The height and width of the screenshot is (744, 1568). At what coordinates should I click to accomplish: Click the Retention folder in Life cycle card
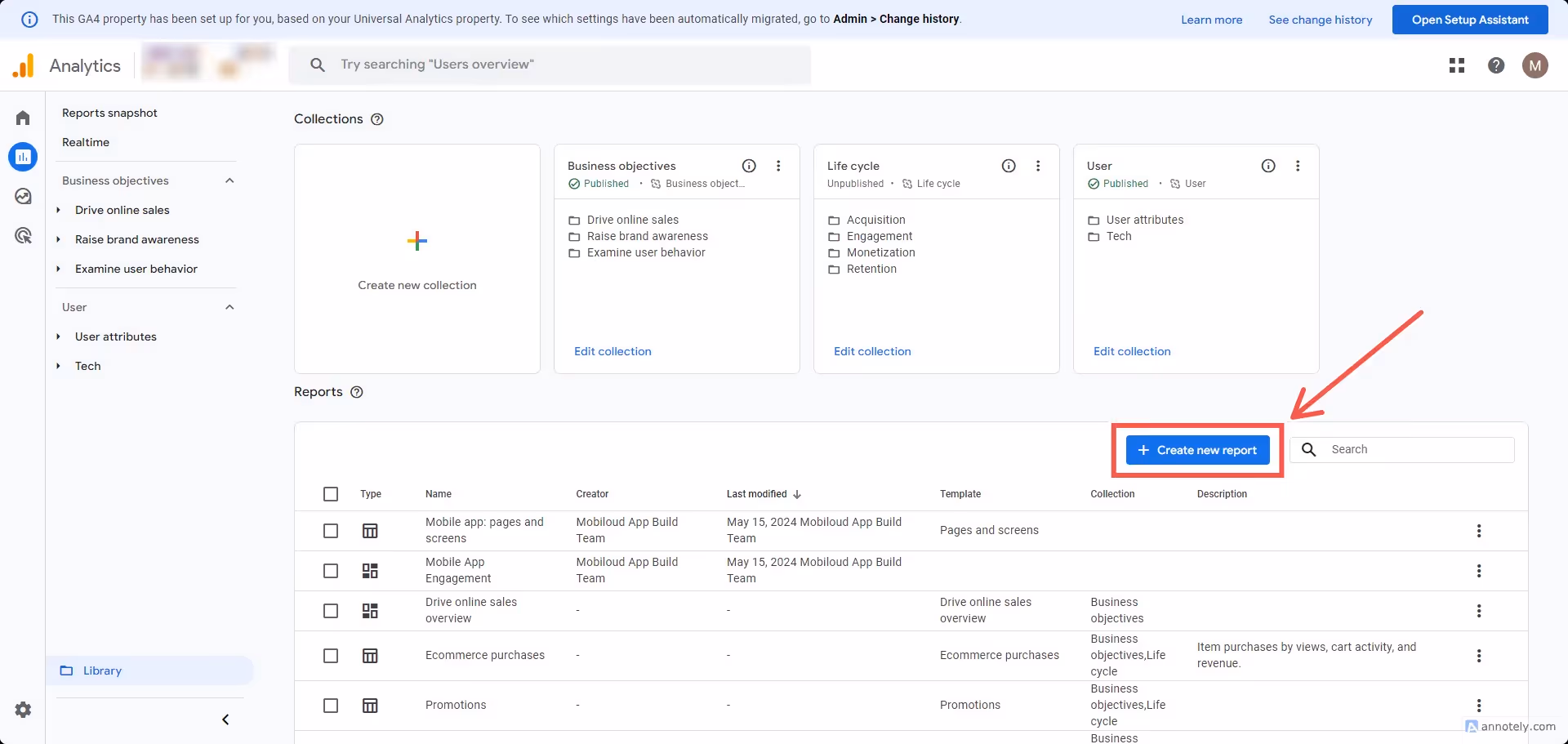coord(862,269)
